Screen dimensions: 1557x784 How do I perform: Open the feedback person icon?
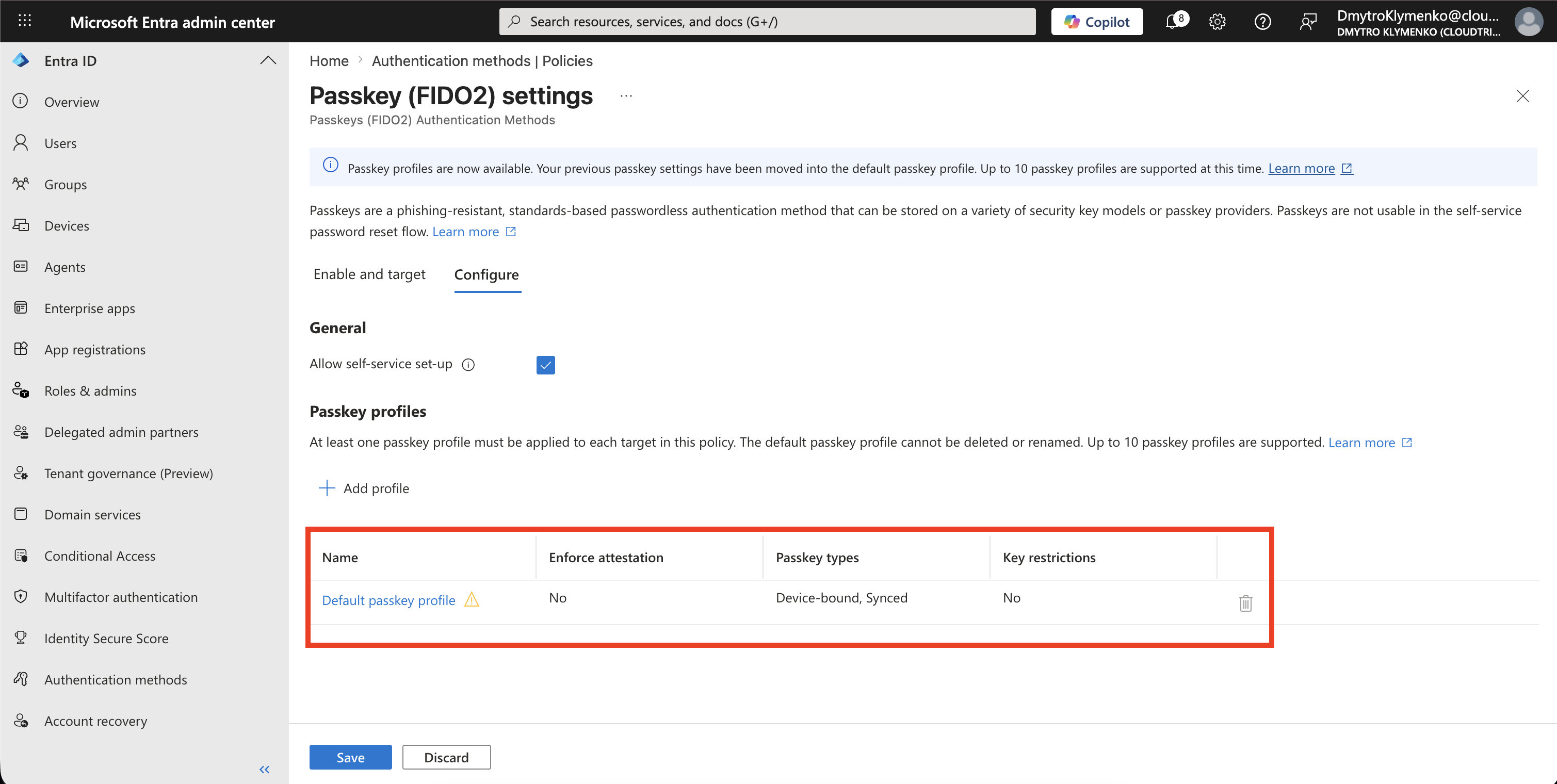[x=1307, y=22]
